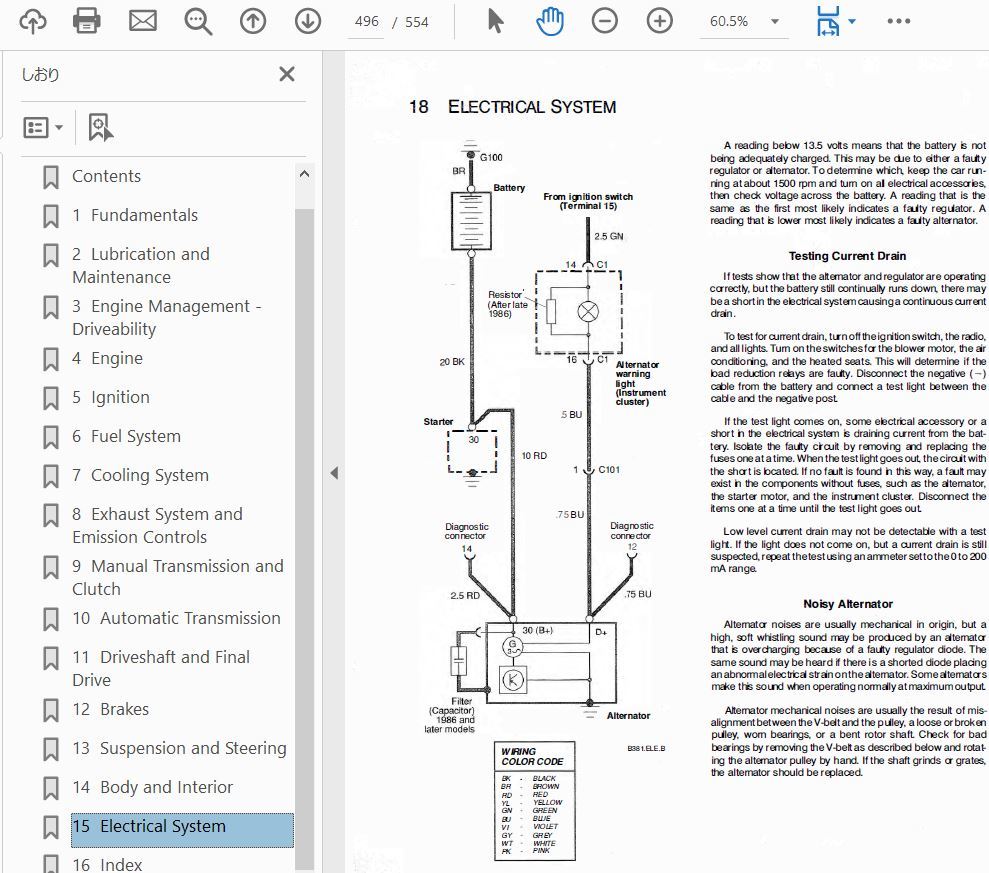The image size is (989, 873).
Task: Click the bookmarks panel scroll up arrow
Action: point(304,174)
